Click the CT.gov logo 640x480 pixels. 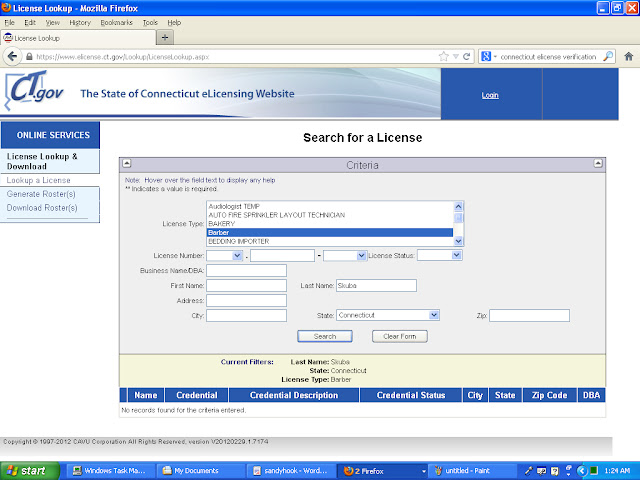click(35, 91)
